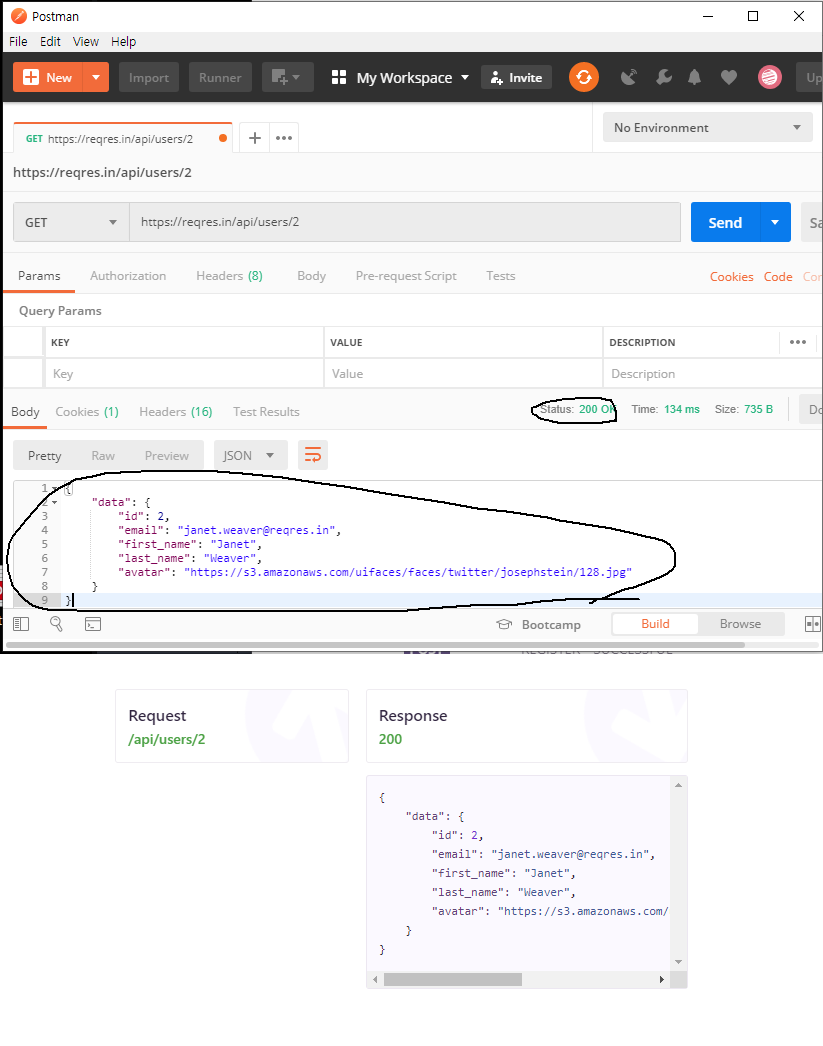This screenshot has height=1046, width=823.
Task: Open the Postman console icon
Action: pyautogui.click(x=93, y=624)
